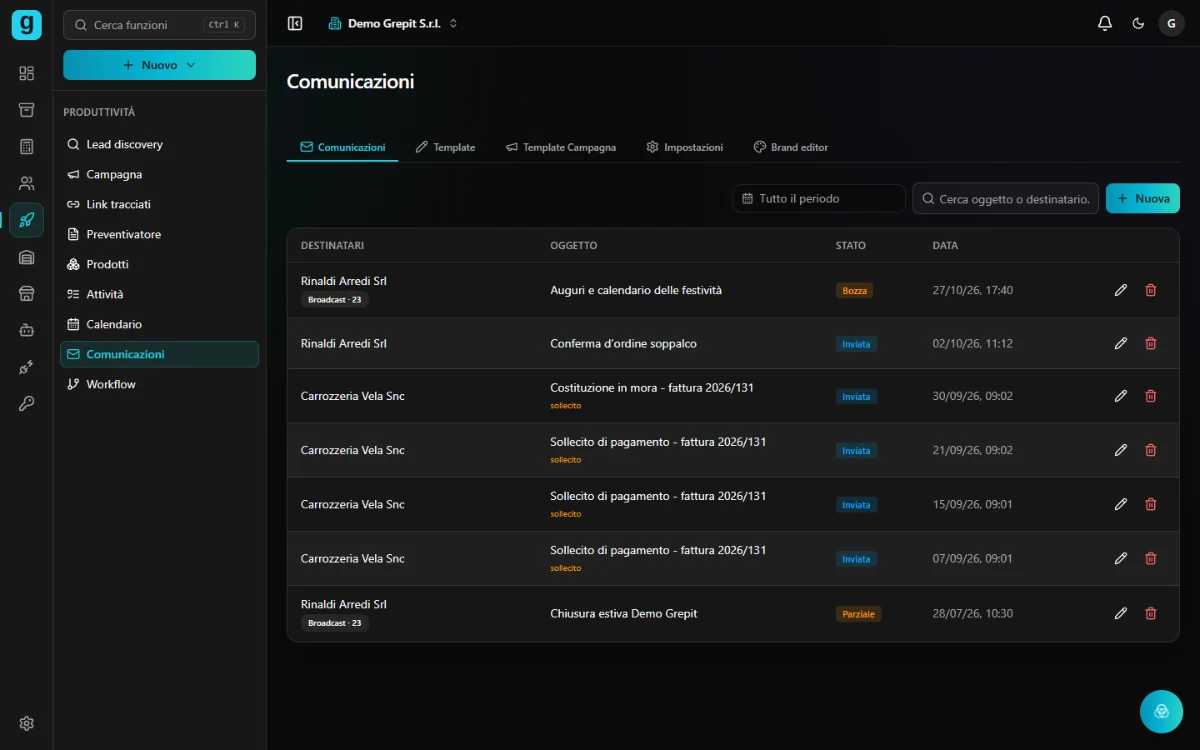
Task: Open user avatar G menu
Action: coord(1171,23)
